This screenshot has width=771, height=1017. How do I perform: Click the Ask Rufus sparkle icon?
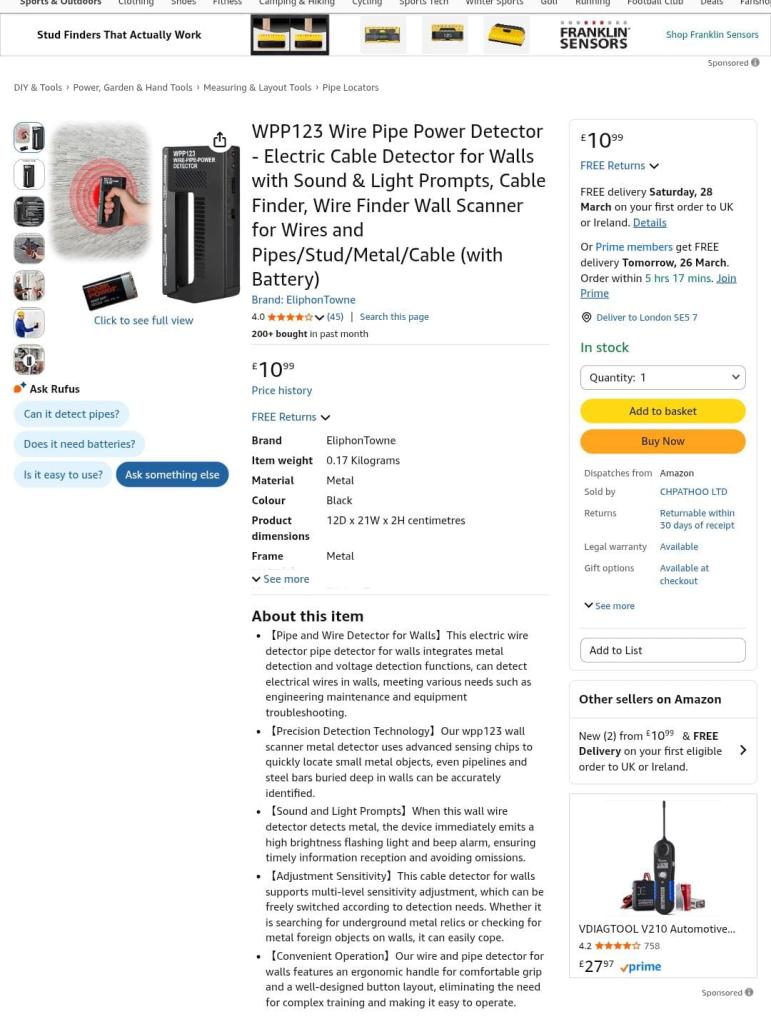(20, 389)
